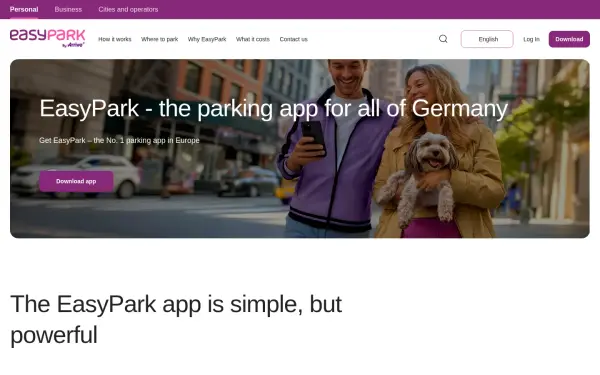600x375 pixels.
Task: Switch to the Business tab
Action: (68, 9)
